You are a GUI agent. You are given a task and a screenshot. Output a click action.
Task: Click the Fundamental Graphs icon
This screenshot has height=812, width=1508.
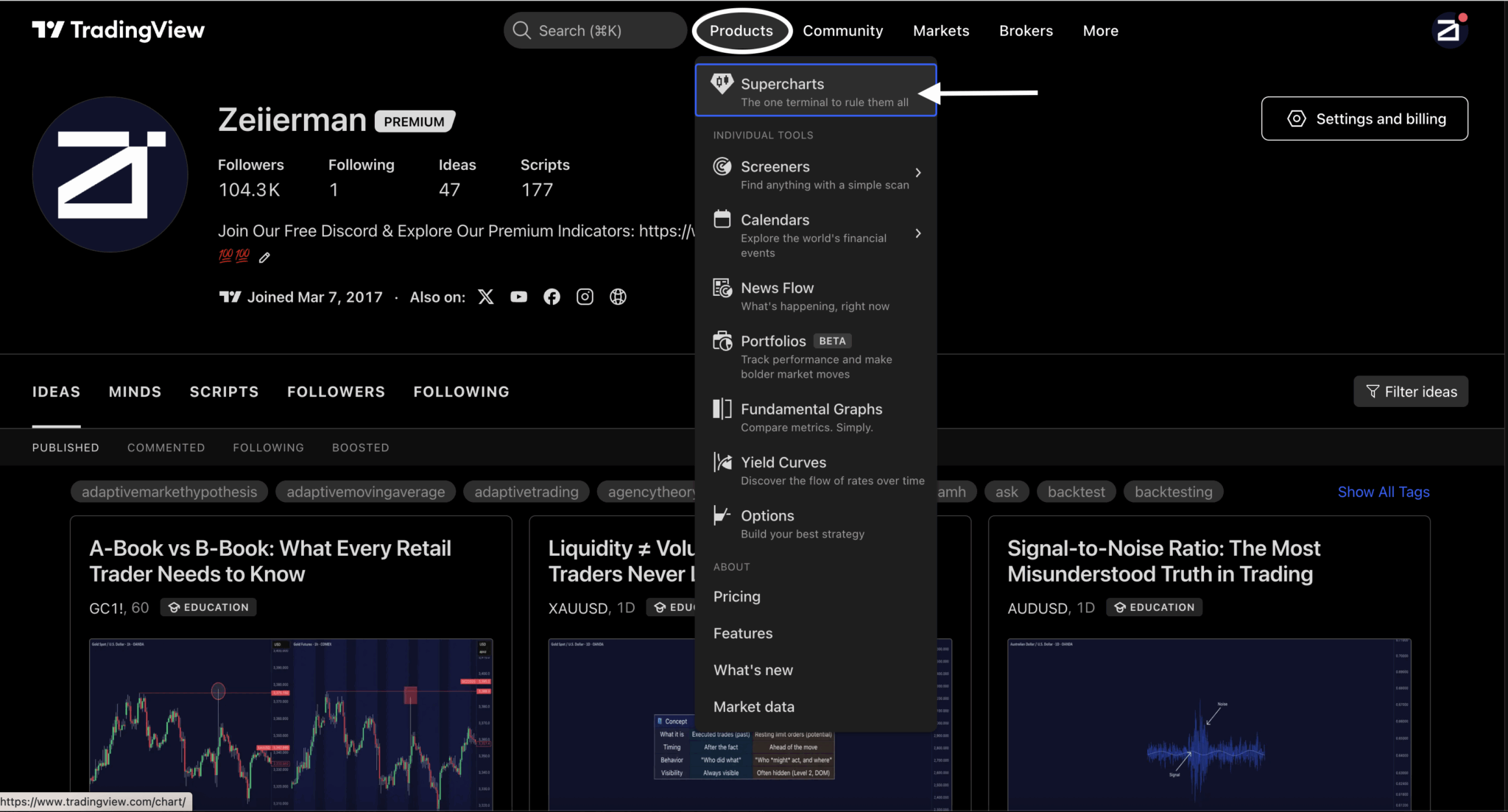pos(722,409)
